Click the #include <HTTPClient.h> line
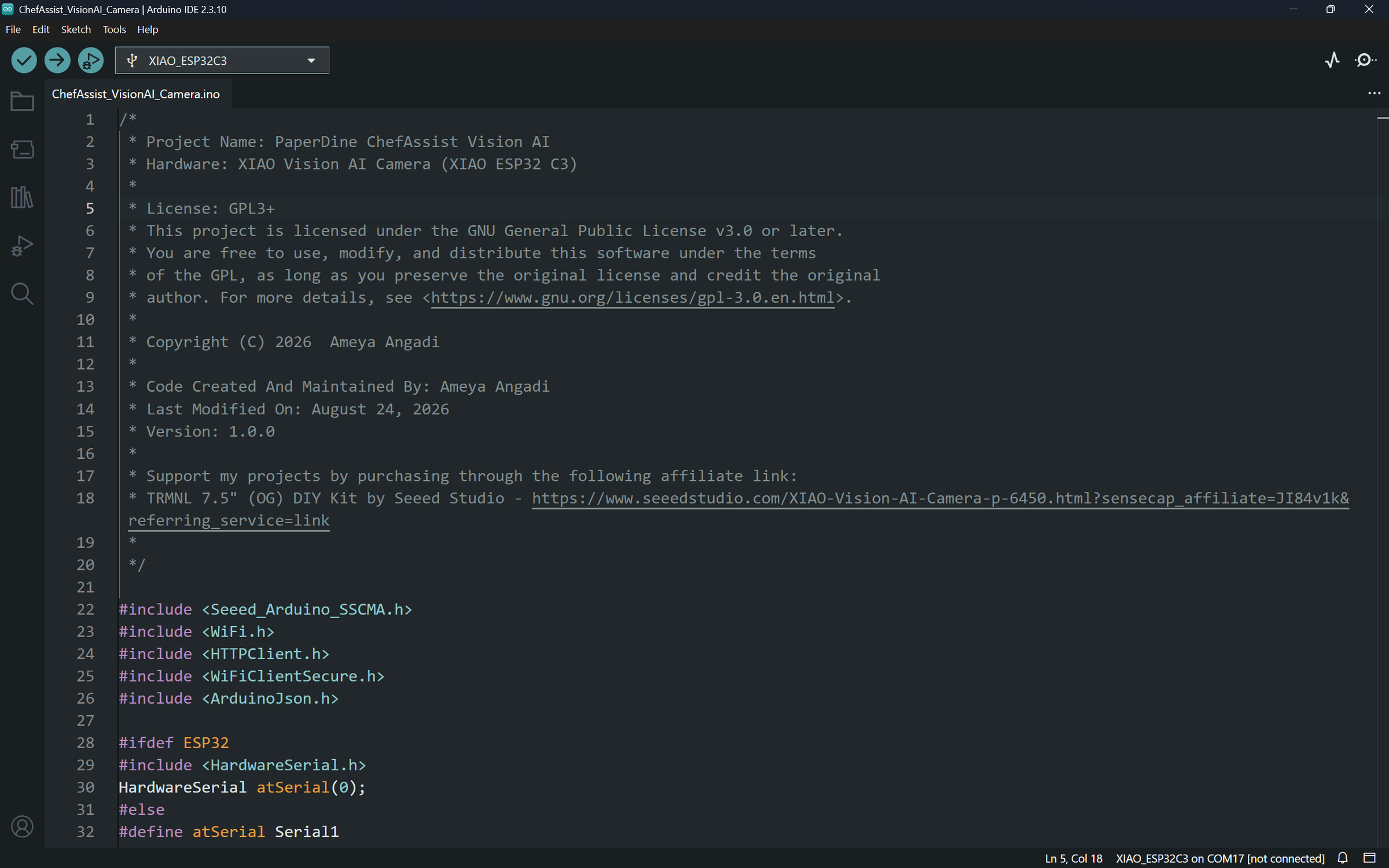This screenshot has width=1389, height=868. point(224,654)
